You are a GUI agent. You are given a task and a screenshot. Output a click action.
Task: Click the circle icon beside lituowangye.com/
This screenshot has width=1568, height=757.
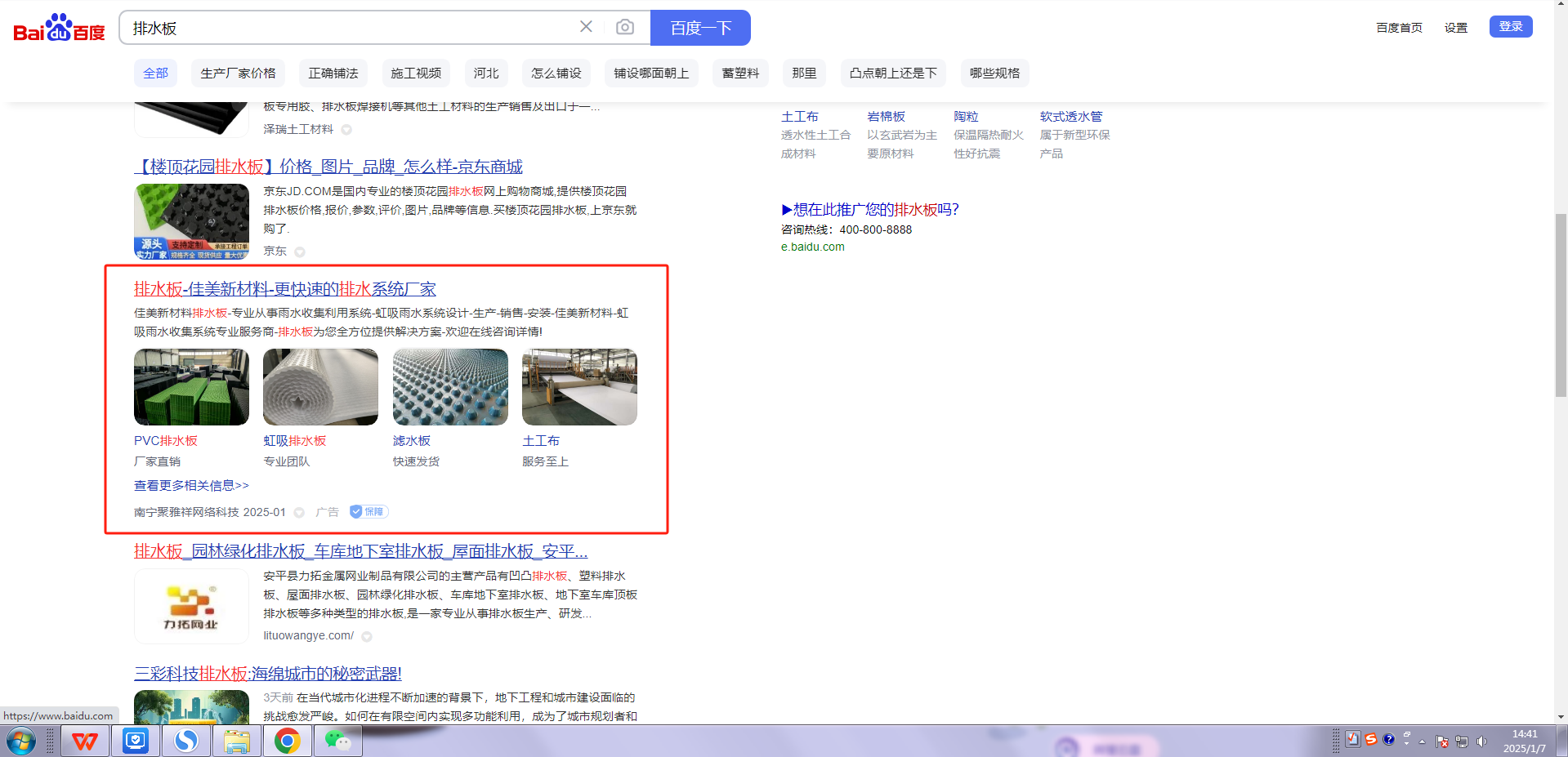[367, 636]
